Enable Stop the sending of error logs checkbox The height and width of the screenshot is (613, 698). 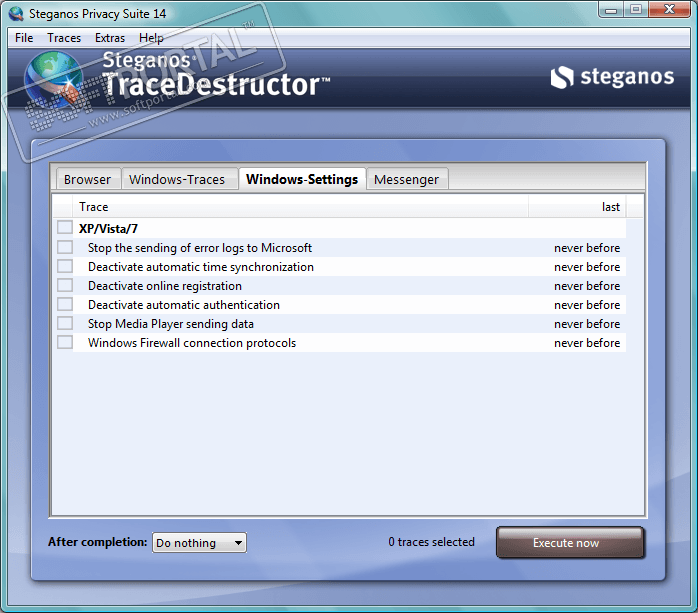tap(65, 247)
